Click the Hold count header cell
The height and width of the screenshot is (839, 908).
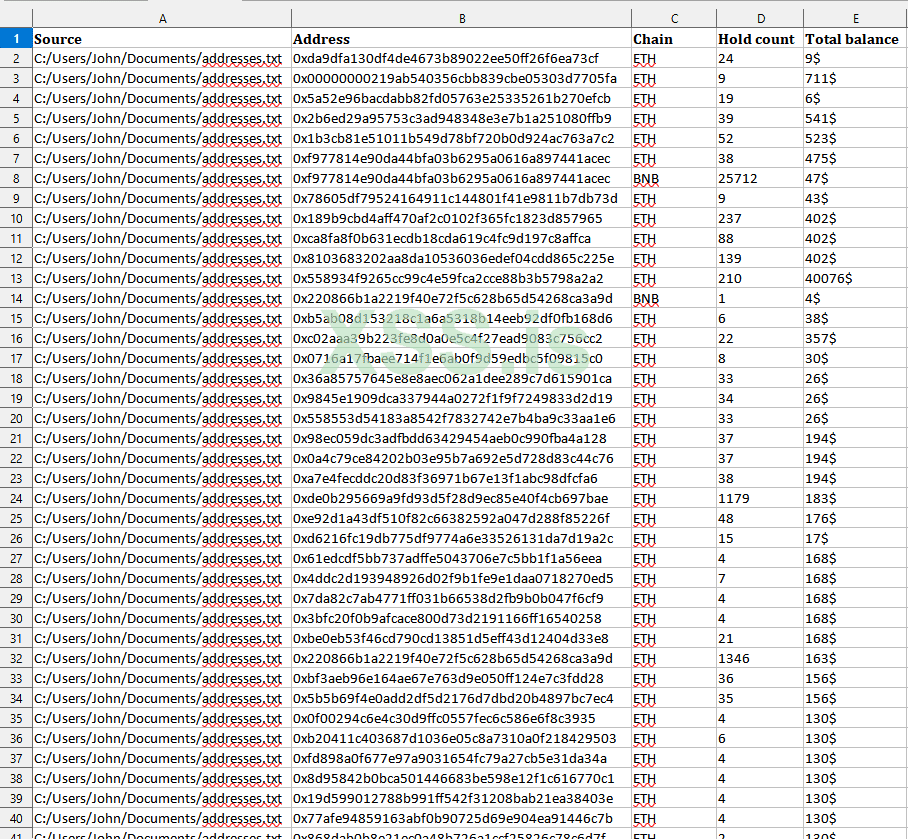[760, 39]
